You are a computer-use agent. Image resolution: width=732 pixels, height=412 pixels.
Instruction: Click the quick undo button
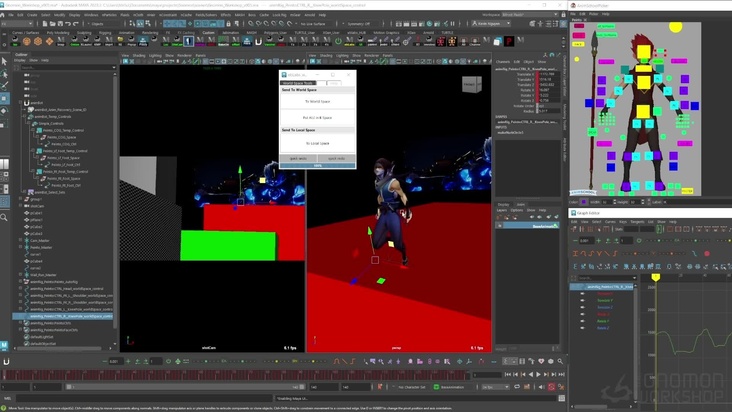[299, 158]
